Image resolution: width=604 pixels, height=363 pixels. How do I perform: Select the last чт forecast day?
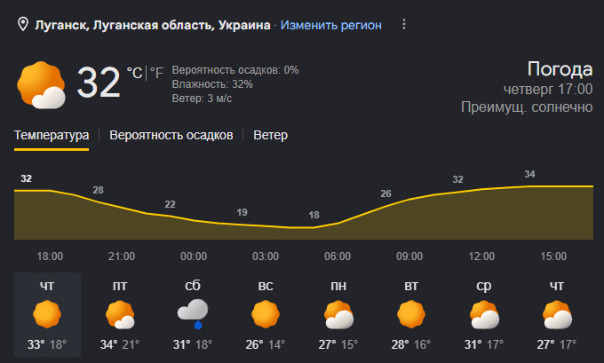click(x=557, y=314)
